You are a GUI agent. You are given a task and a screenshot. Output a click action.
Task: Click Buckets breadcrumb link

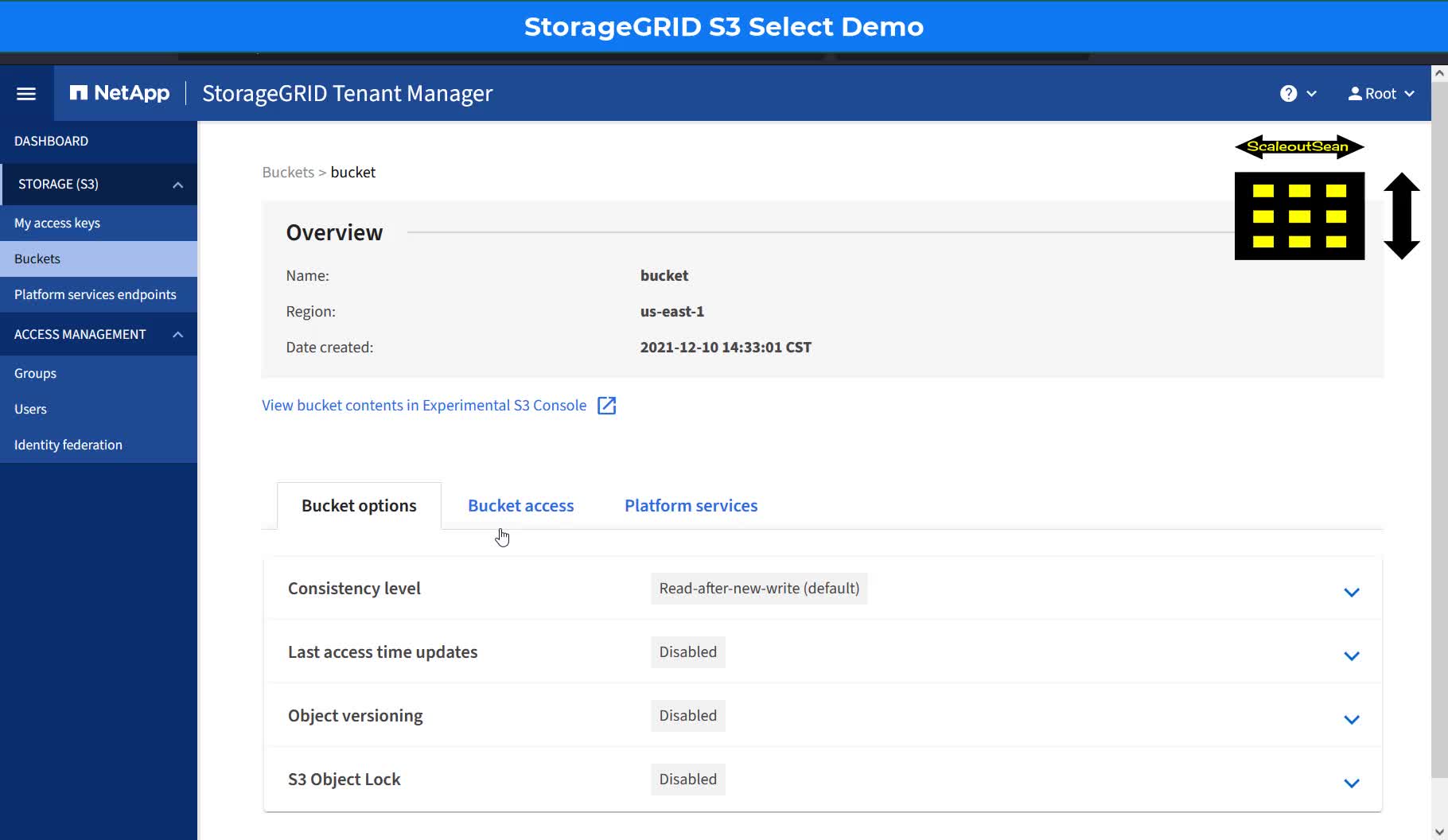(x=288, y=173)
